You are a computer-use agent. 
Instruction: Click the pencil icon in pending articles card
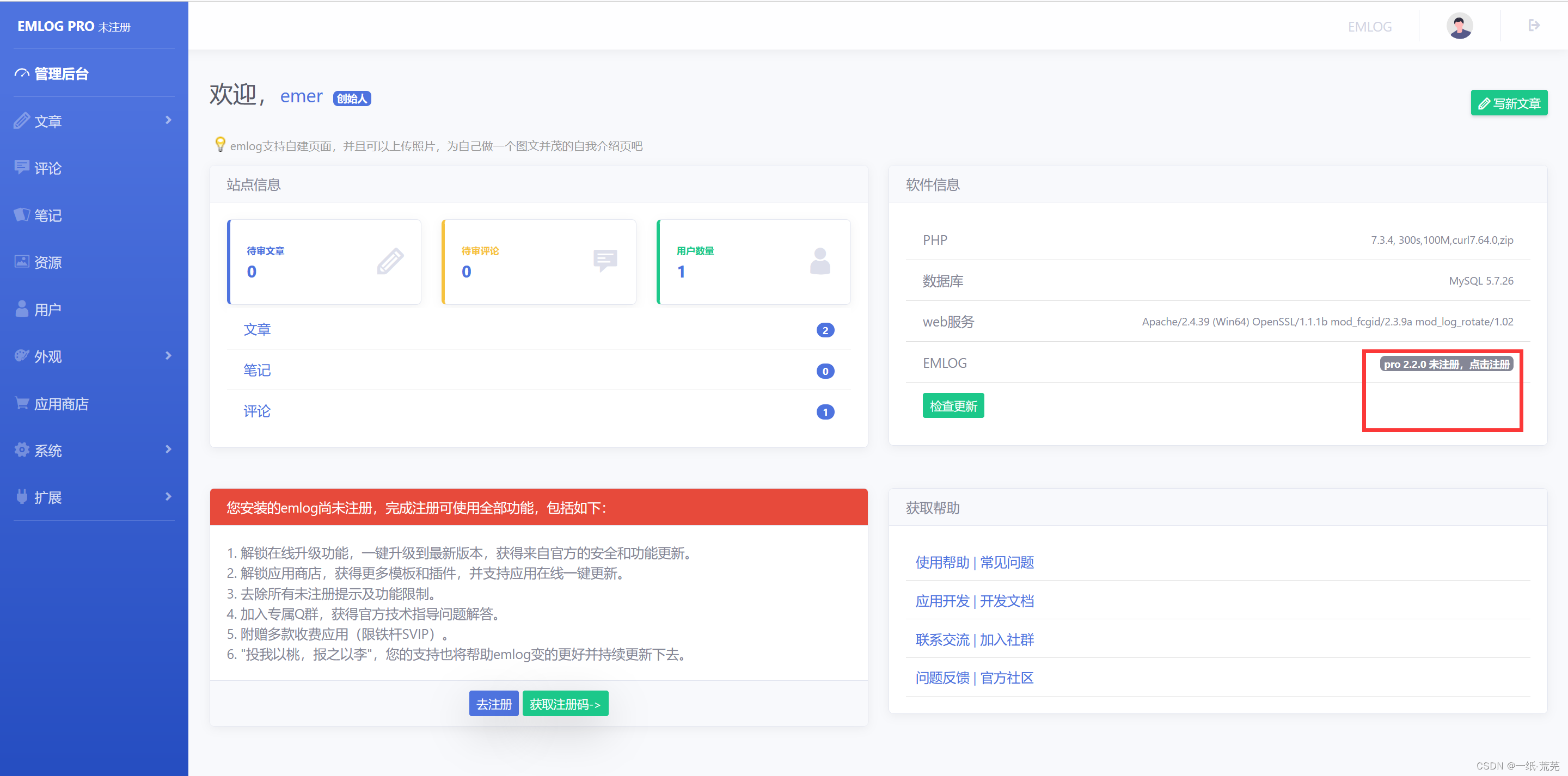390,262
